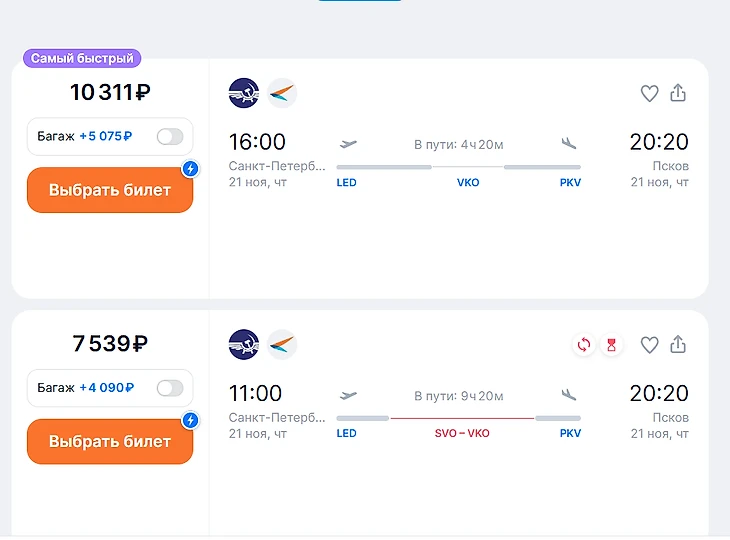
Task: Share the 7 539₽ ticket
Action: tap(678, 344)
